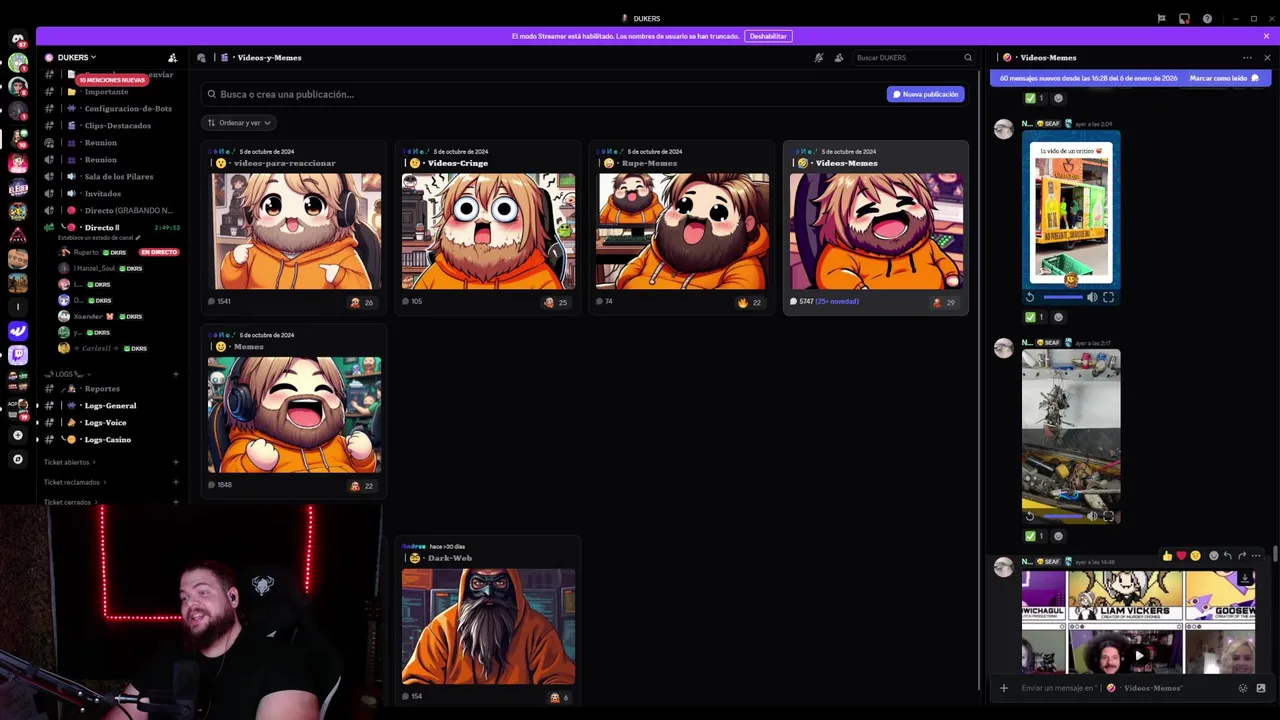
Task: Open the Configuracion-de-Bots channel
Action: pos(111,108)
